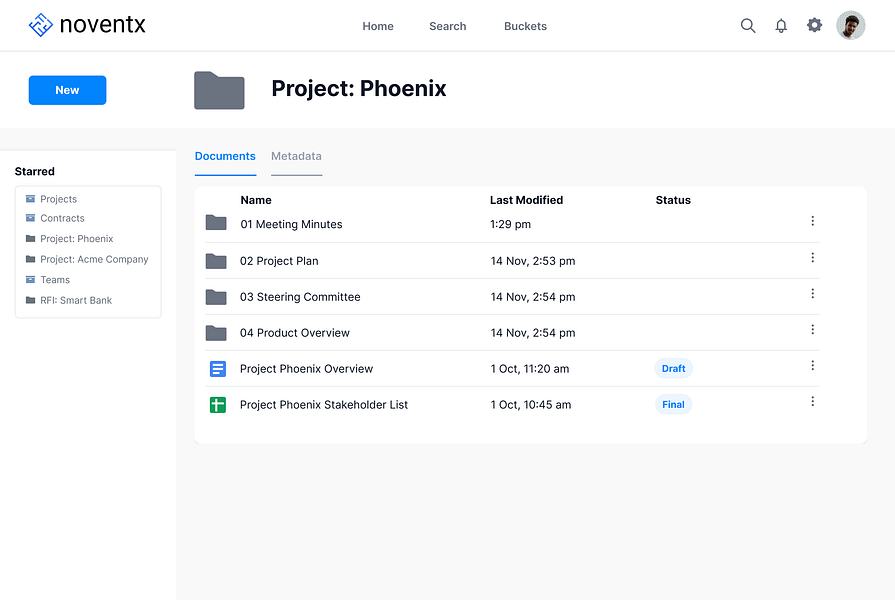Open more options for 03 Steering Committee
The image size is (895, 600).
pos(812,293)
